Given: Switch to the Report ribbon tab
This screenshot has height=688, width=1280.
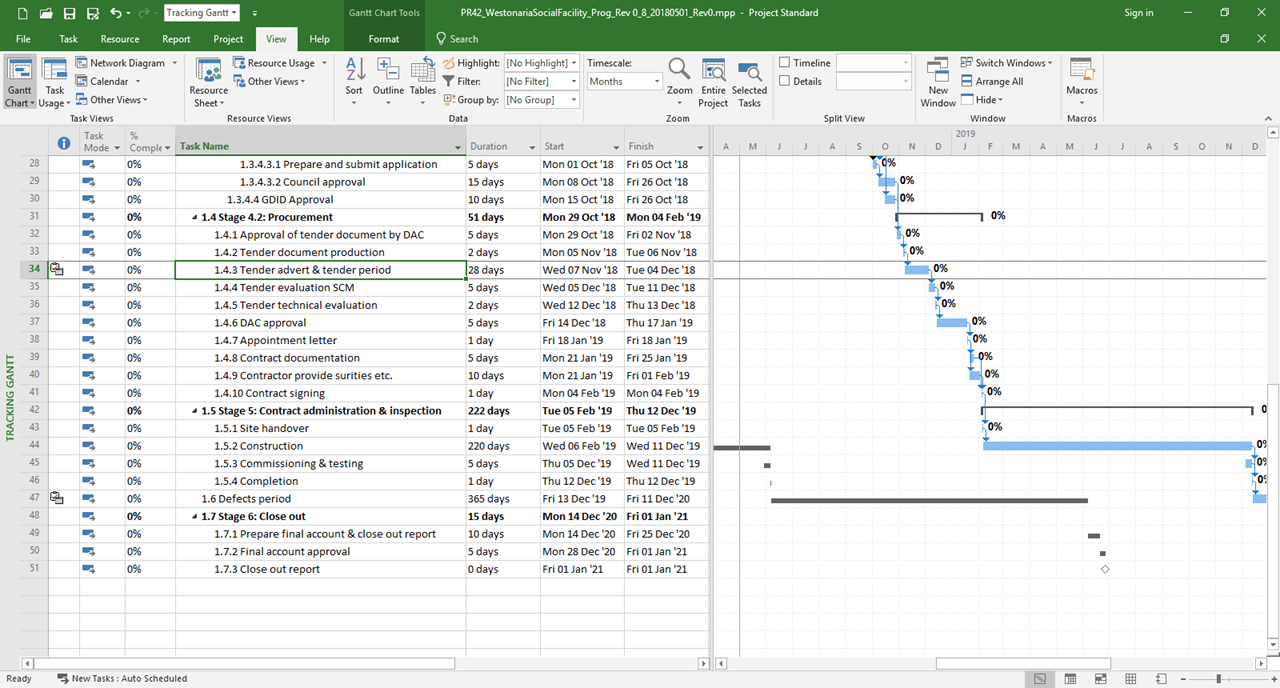Looking at the screenshot, I should coord(176,39).
